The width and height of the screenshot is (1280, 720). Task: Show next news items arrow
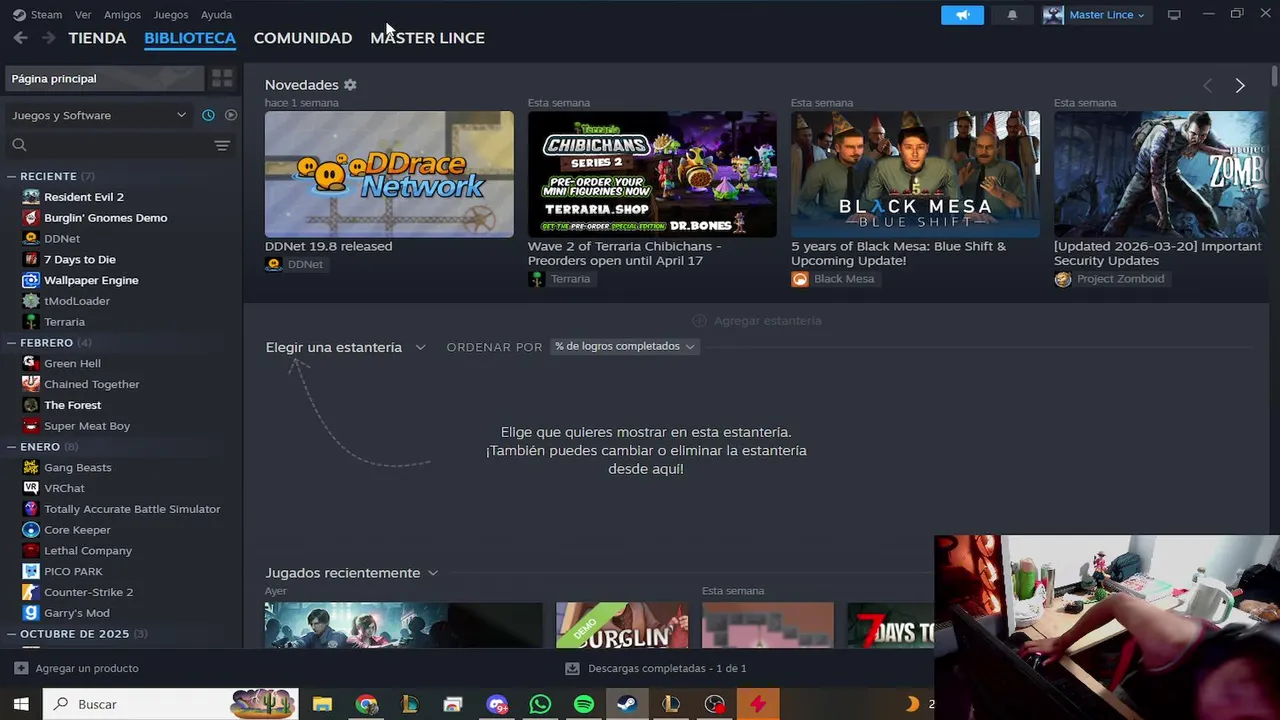tap(1240, 86)
